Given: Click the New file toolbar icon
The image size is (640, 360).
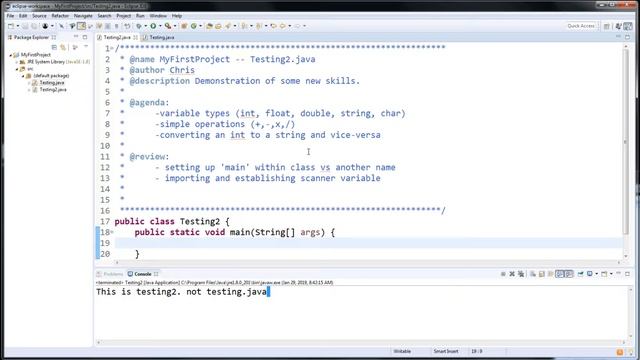Looking at the screenshot, I should [x=11, y=26].
